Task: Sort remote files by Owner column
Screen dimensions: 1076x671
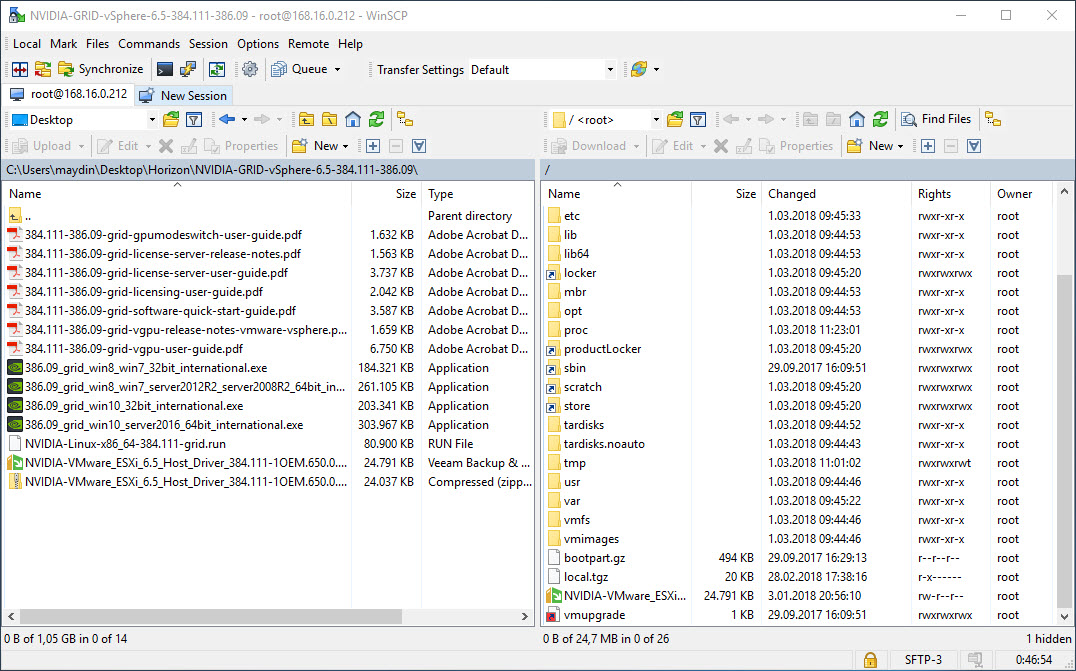Action: (1021, 194)
